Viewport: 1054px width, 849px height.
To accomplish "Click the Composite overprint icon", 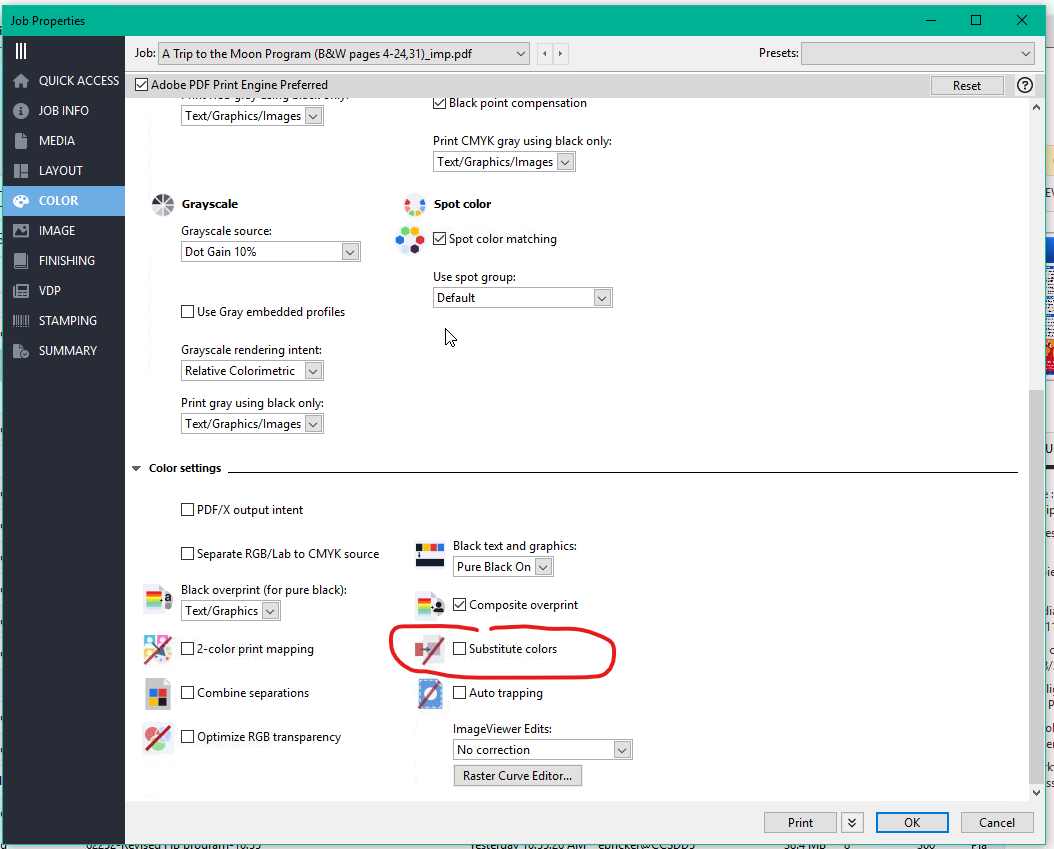I will coord(430,605).
